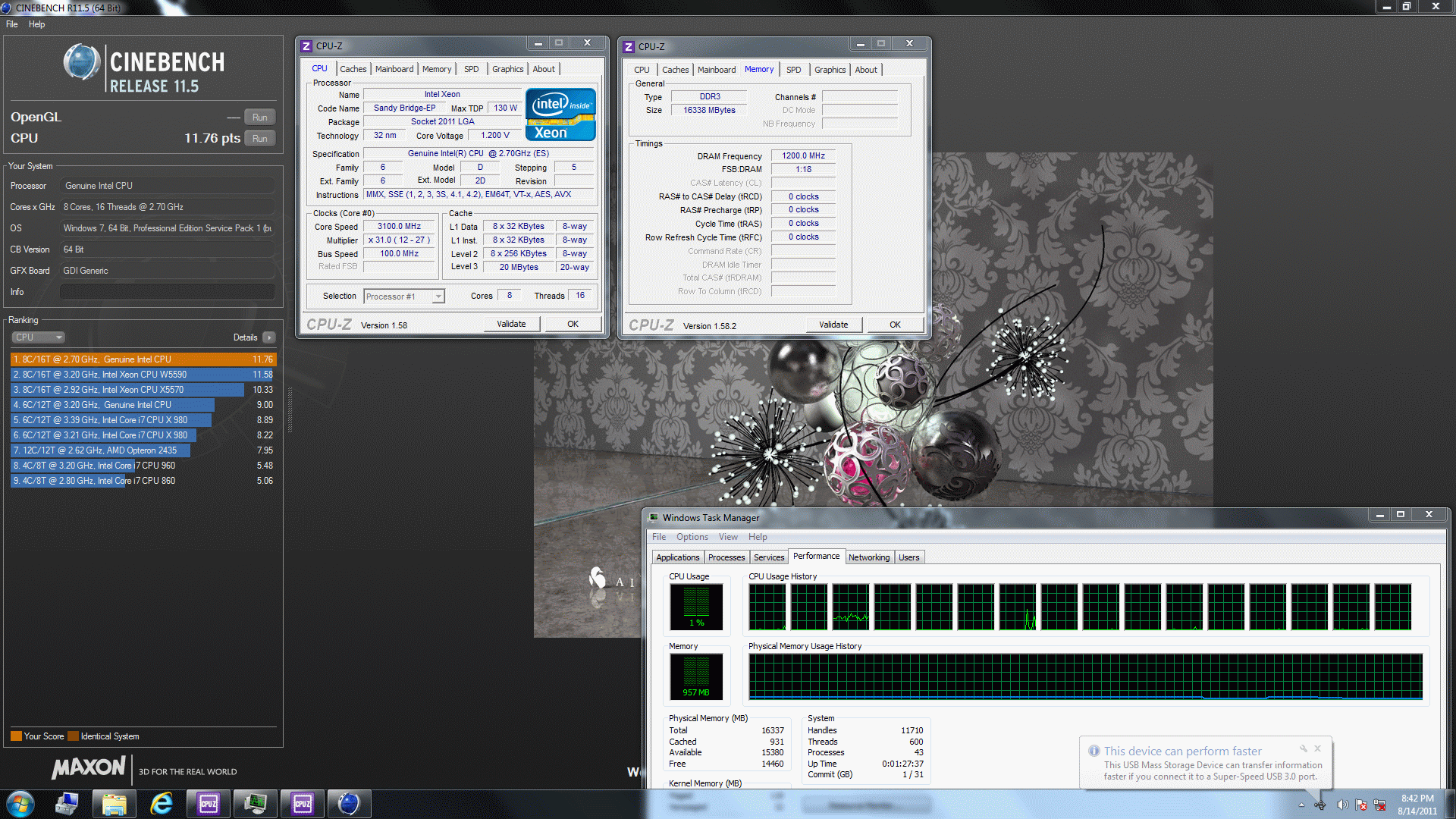Open Task Manager Options menu

click(x=692, y=537)
